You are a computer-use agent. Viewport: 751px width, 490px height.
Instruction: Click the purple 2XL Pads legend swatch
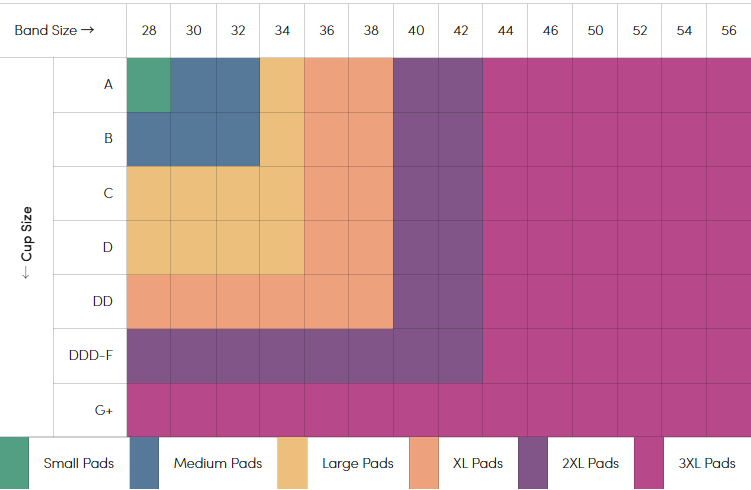[x=532, y=463]
